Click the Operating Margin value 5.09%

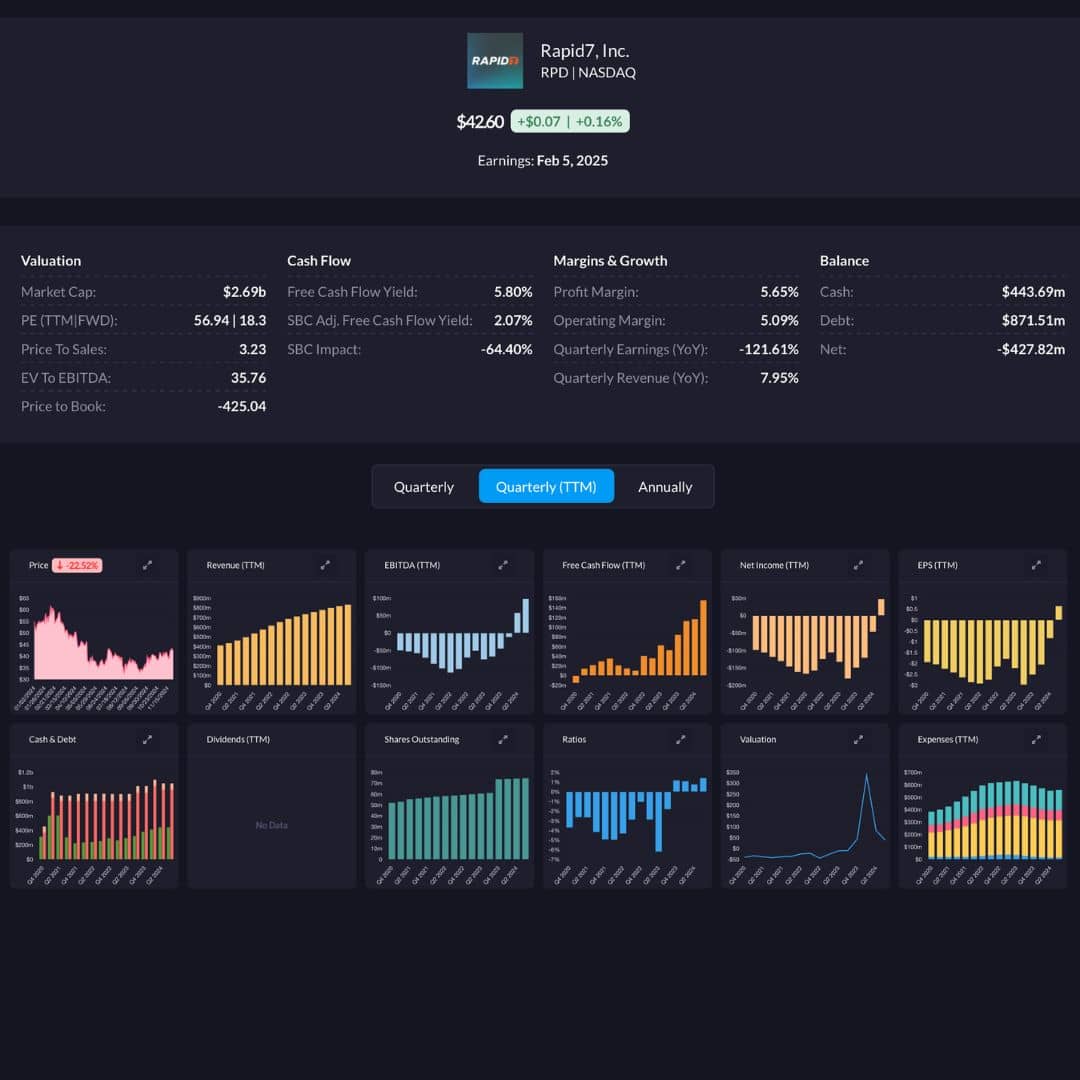780,320
